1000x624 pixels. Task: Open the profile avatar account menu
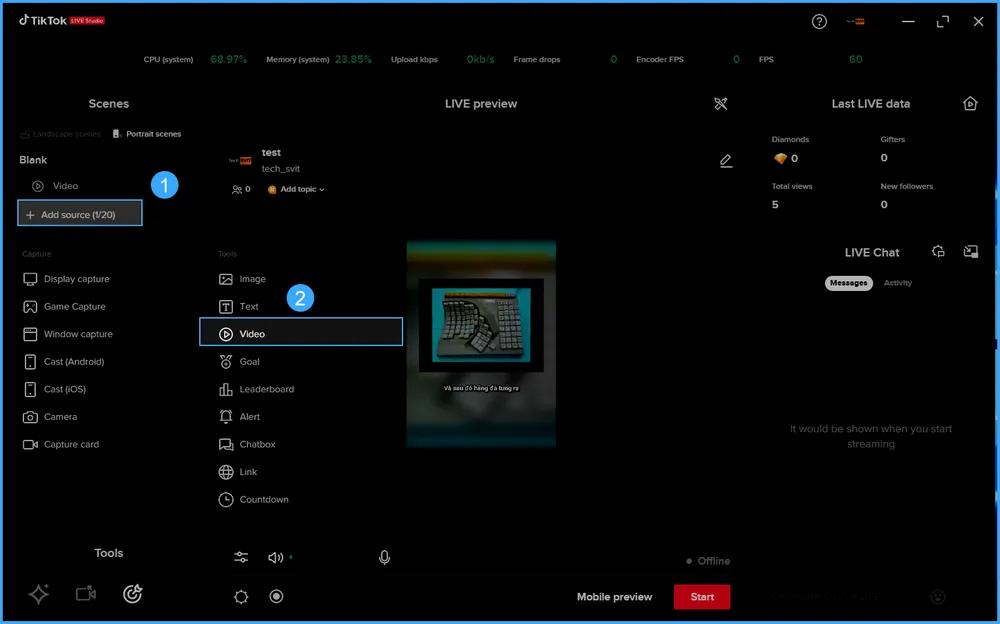tap(855, 21)
